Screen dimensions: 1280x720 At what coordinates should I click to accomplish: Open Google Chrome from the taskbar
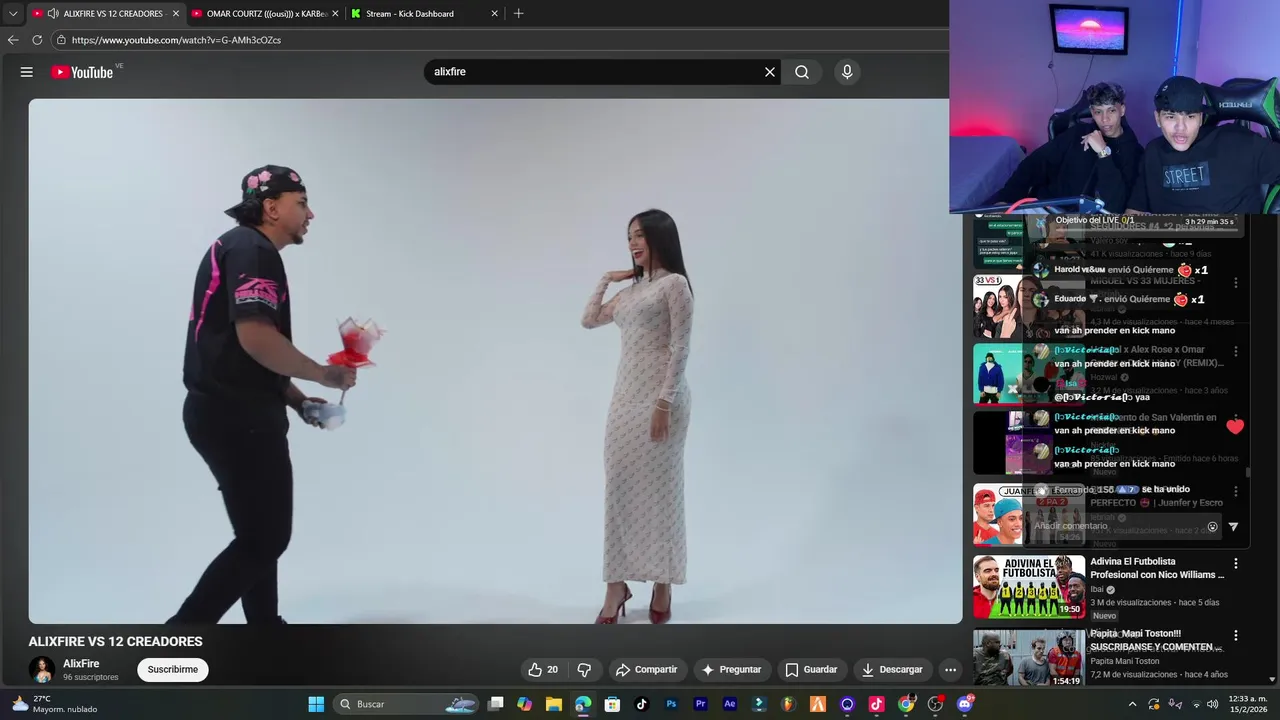point(906,704)
